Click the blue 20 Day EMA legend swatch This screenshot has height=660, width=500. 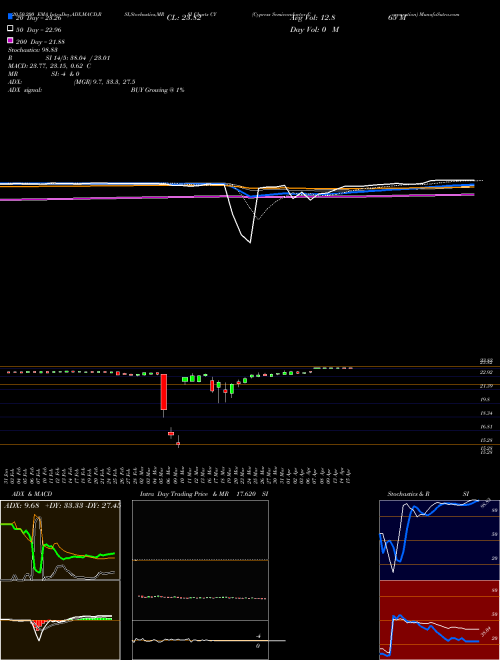click(x=10, y=17)
